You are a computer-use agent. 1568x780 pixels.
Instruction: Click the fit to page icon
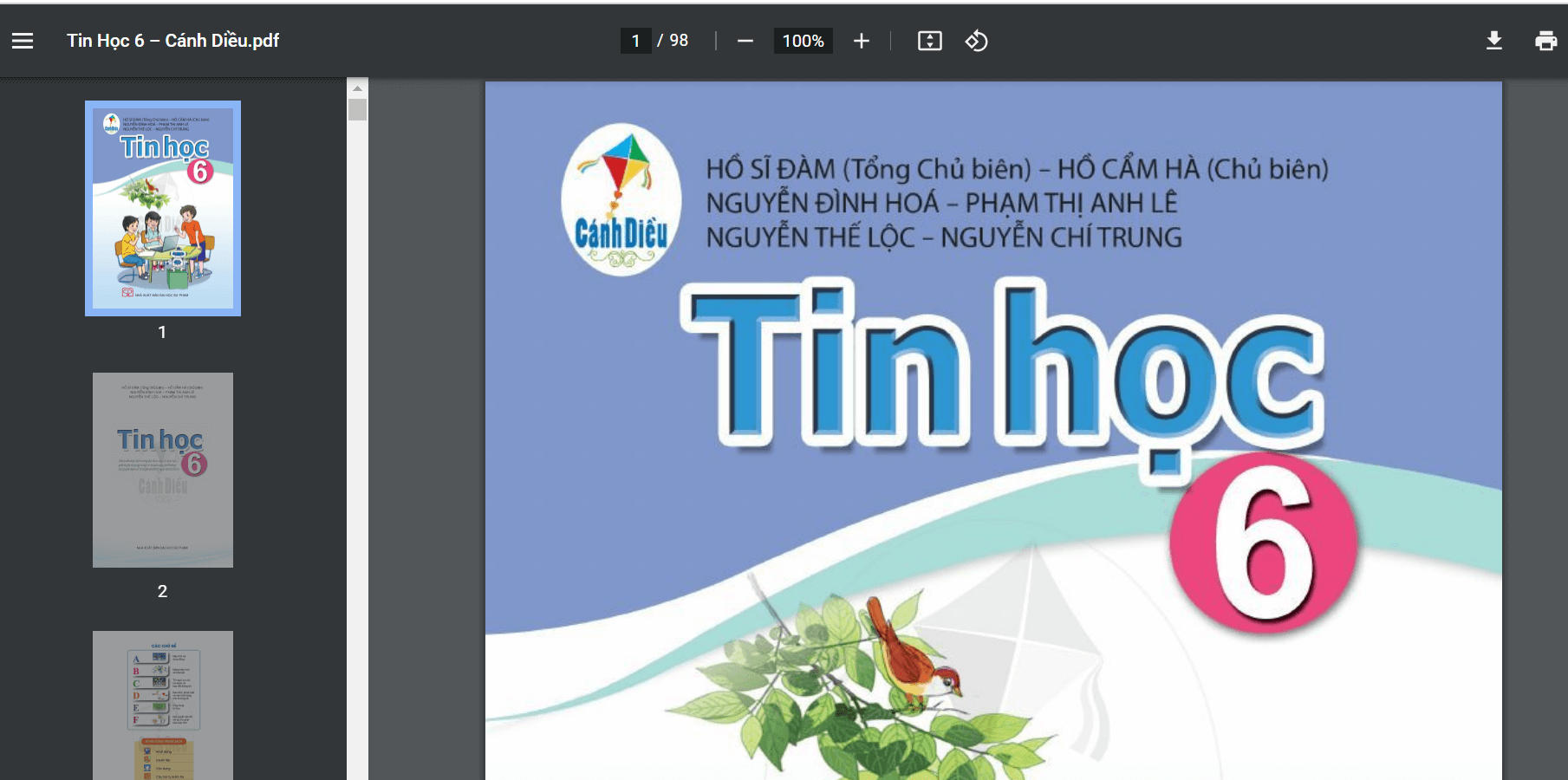click(x=929, y=41)
